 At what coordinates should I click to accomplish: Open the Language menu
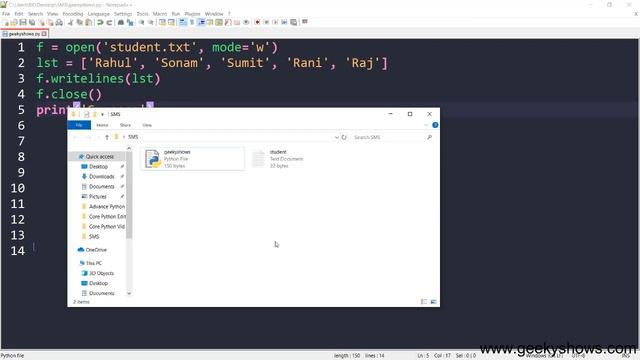click(99, 14)
